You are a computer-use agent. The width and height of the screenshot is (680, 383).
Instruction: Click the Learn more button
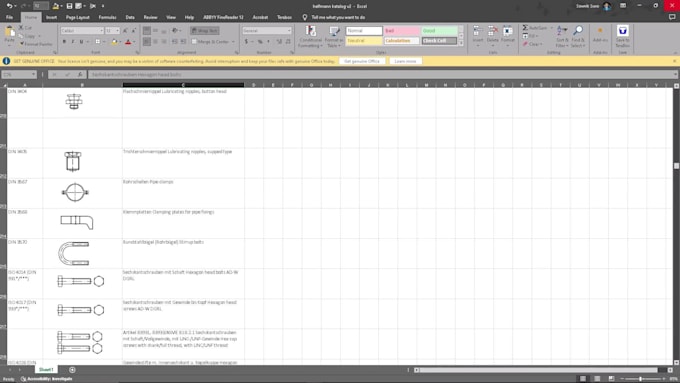coord(405,61)
